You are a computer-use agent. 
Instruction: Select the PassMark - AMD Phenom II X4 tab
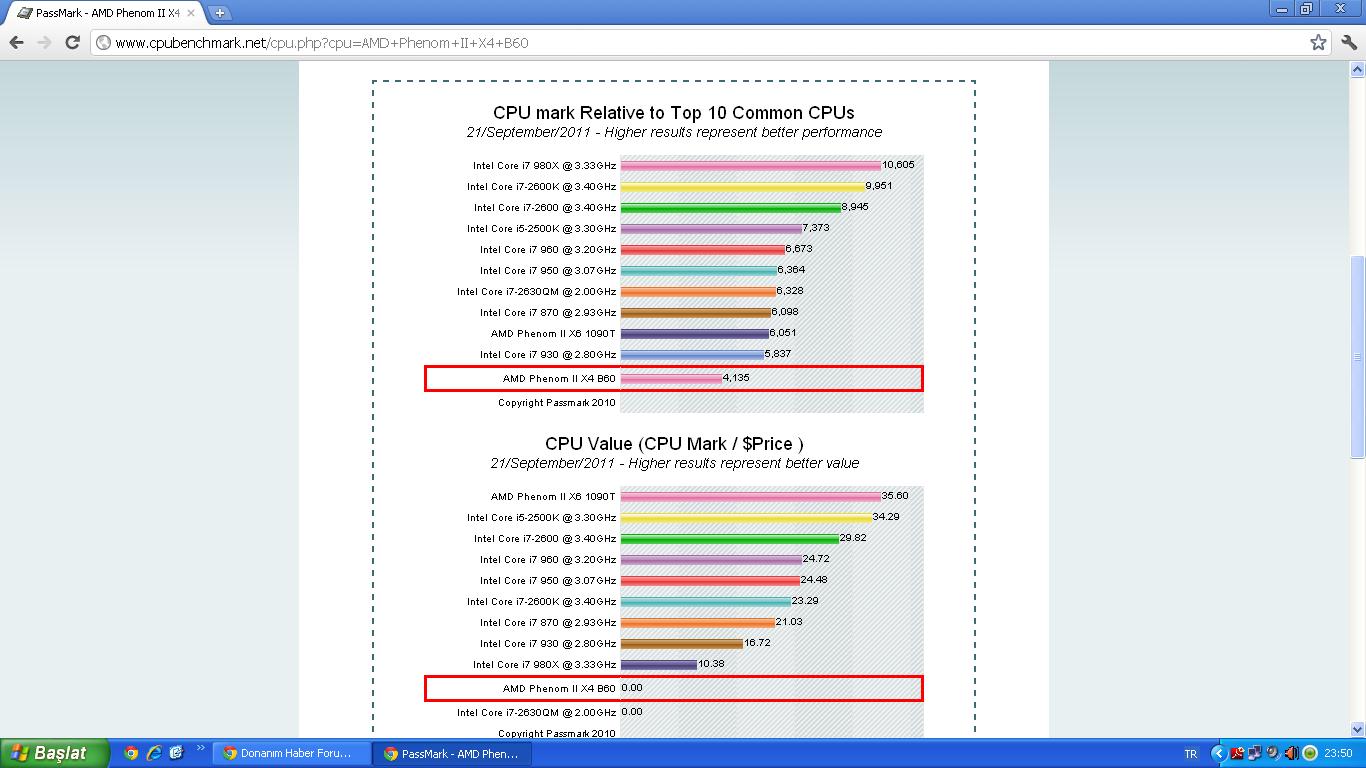coord(104,13)
